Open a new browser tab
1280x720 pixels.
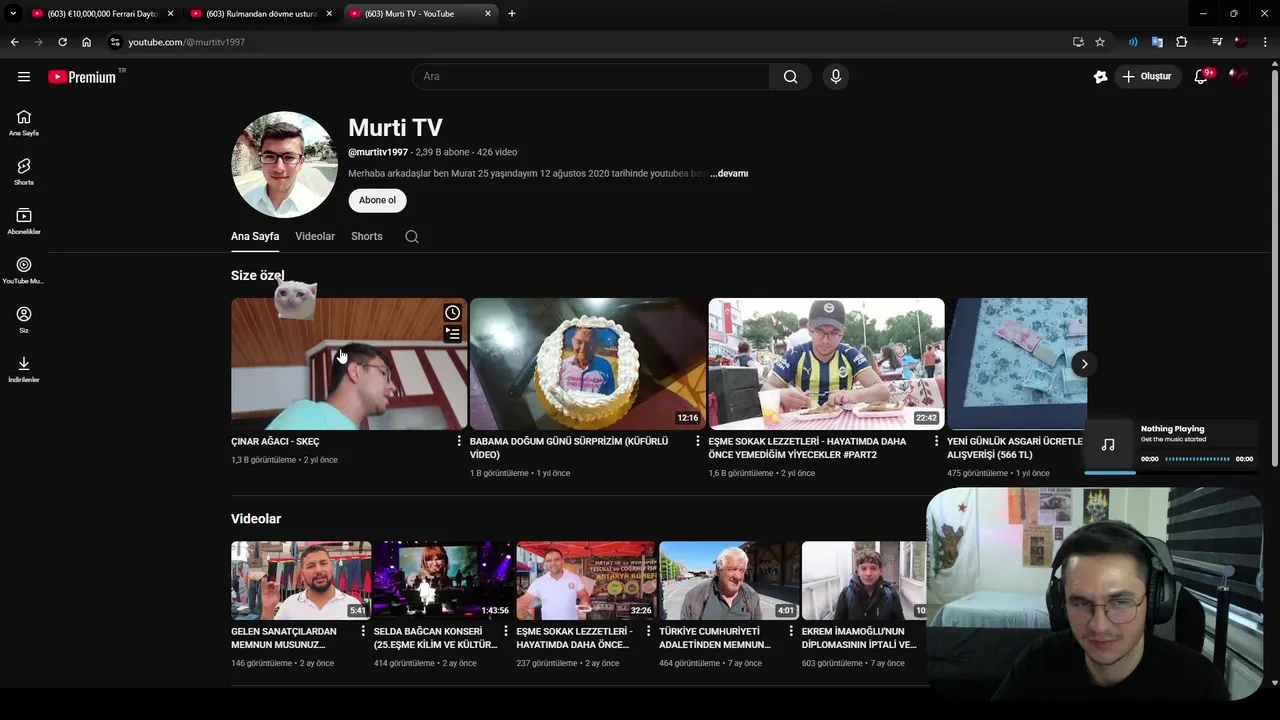pos(512,14)
